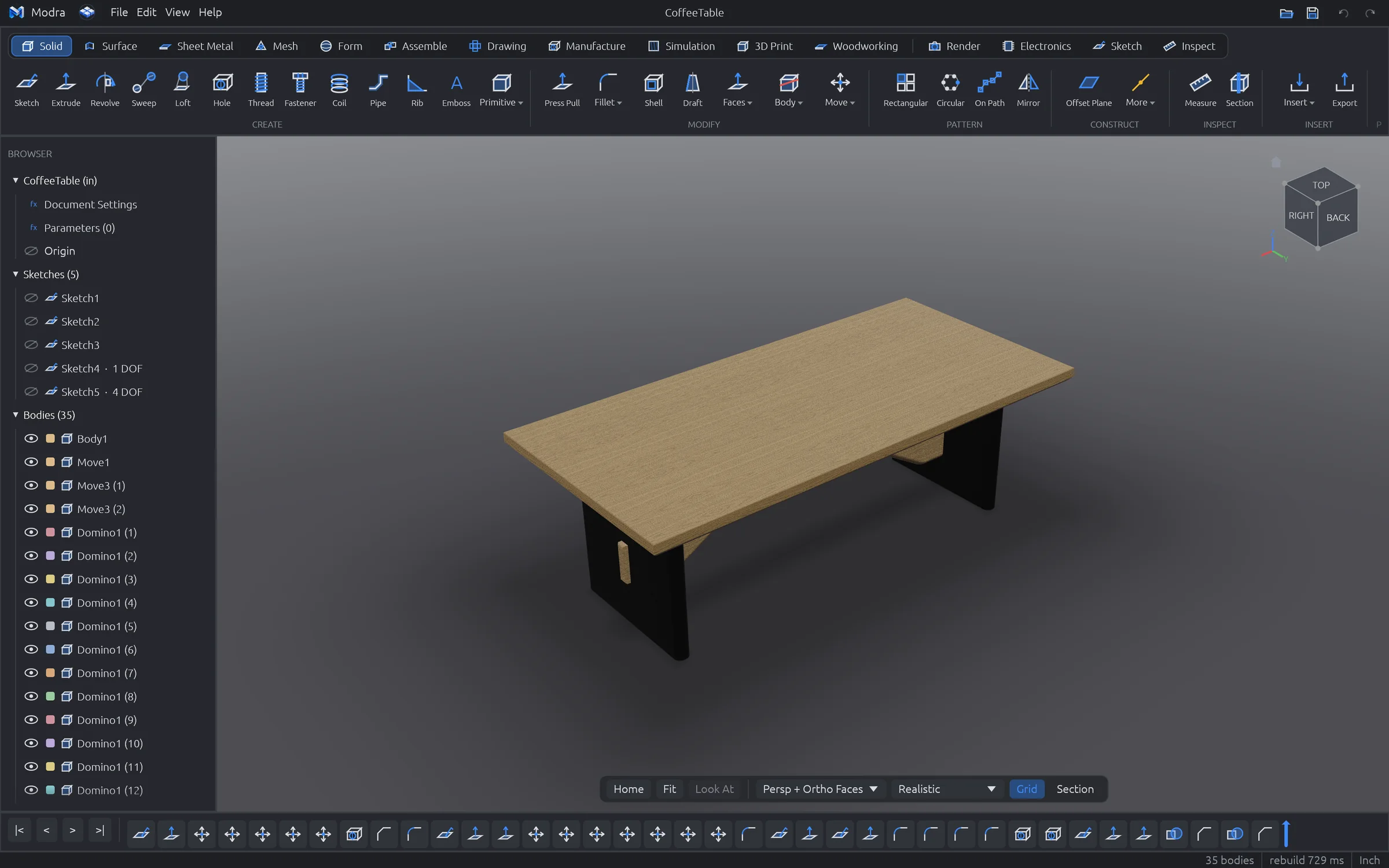Screen dimensions: 1389x868
Task: Toggle visibility of Domino1 (1)
Action: (31, 532)
